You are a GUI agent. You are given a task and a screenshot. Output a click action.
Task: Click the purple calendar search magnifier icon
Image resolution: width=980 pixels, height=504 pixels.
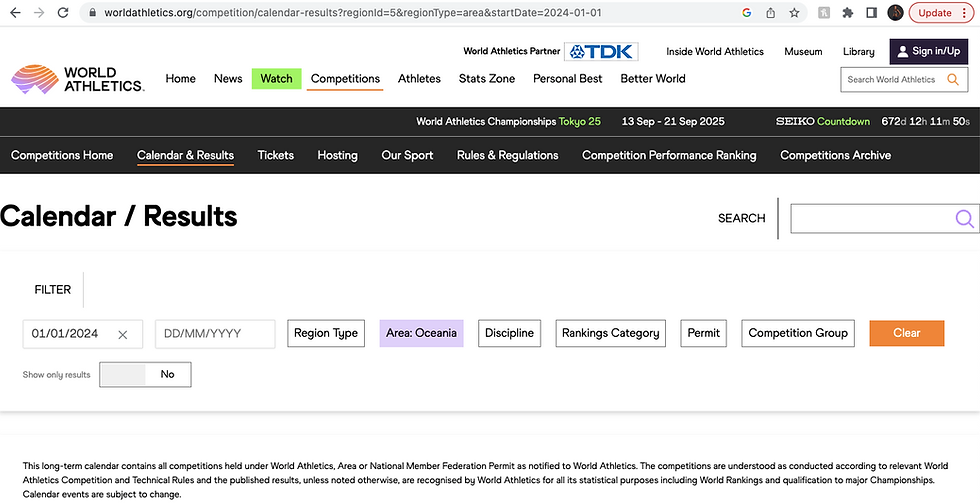coord(964,218)
